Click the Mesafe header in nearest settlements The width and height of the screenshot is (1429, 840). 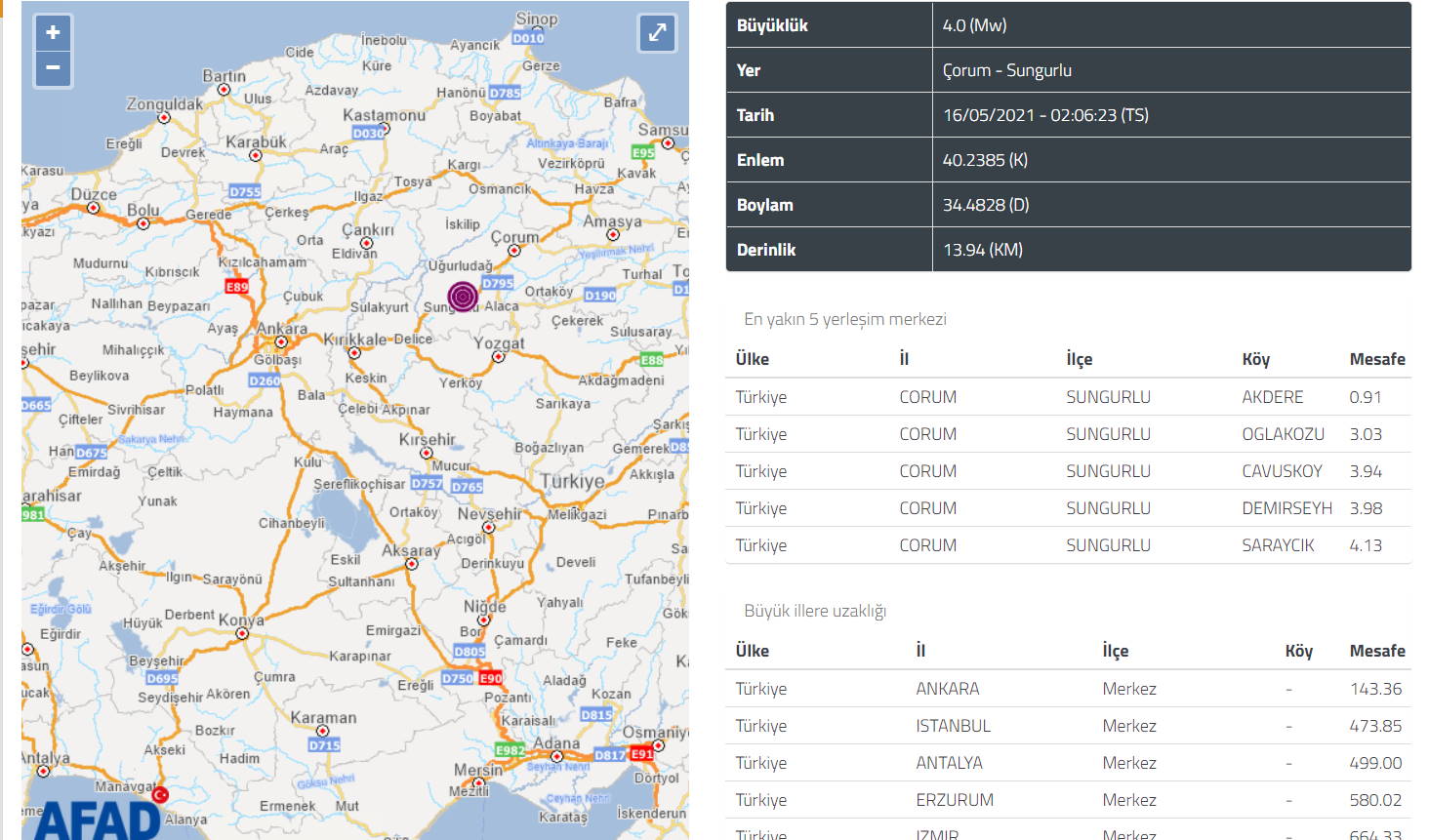click(x=1376, y=359)
